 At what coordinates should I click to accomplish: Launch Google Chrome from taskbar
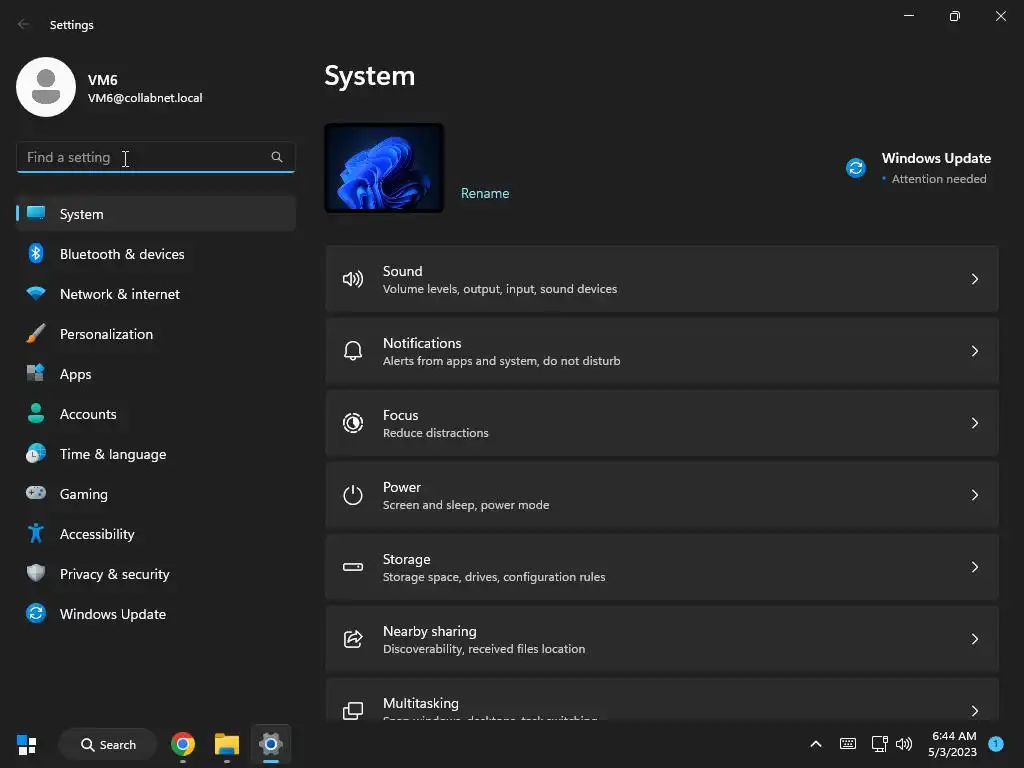(183, 744)
